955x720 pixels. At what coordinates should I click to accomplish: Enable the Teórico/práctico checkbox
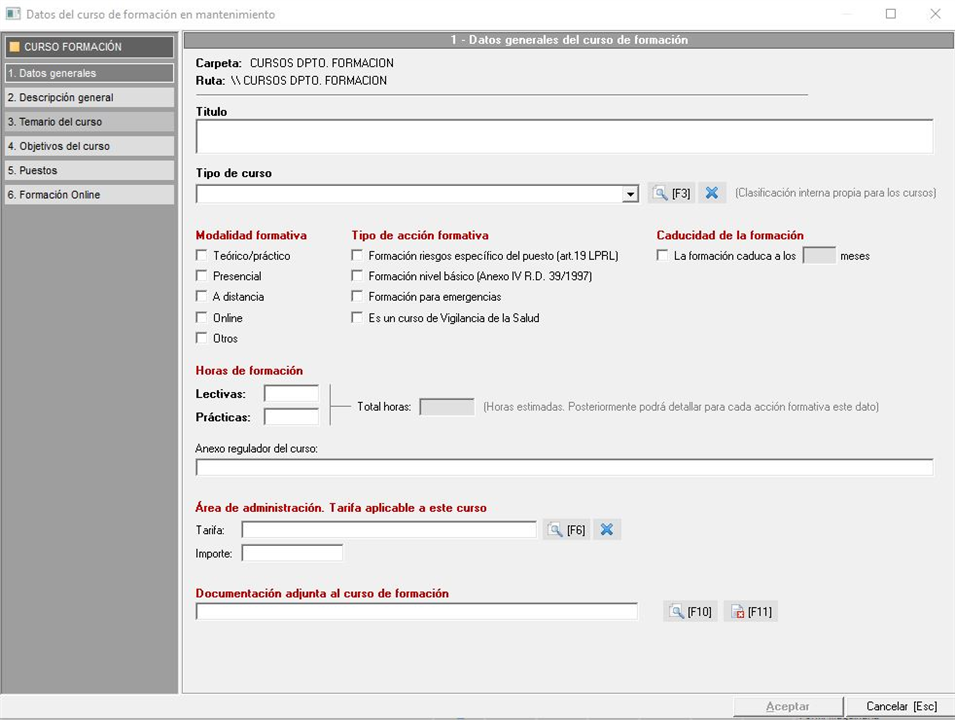pos(202,256)
